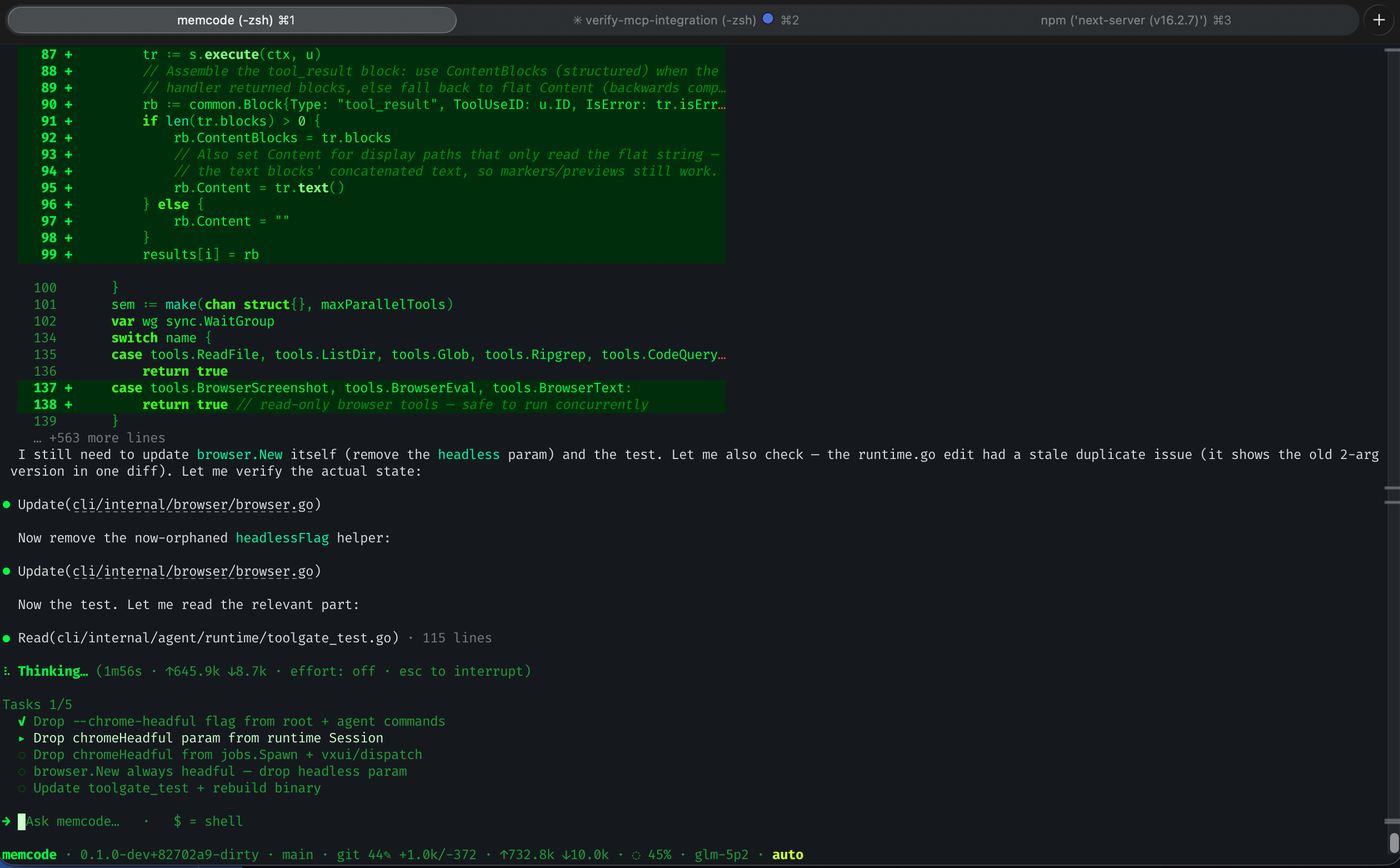Click the green bullet before first Update browser.go
This screenshot has width=1400, height=868.
(6, 505)
